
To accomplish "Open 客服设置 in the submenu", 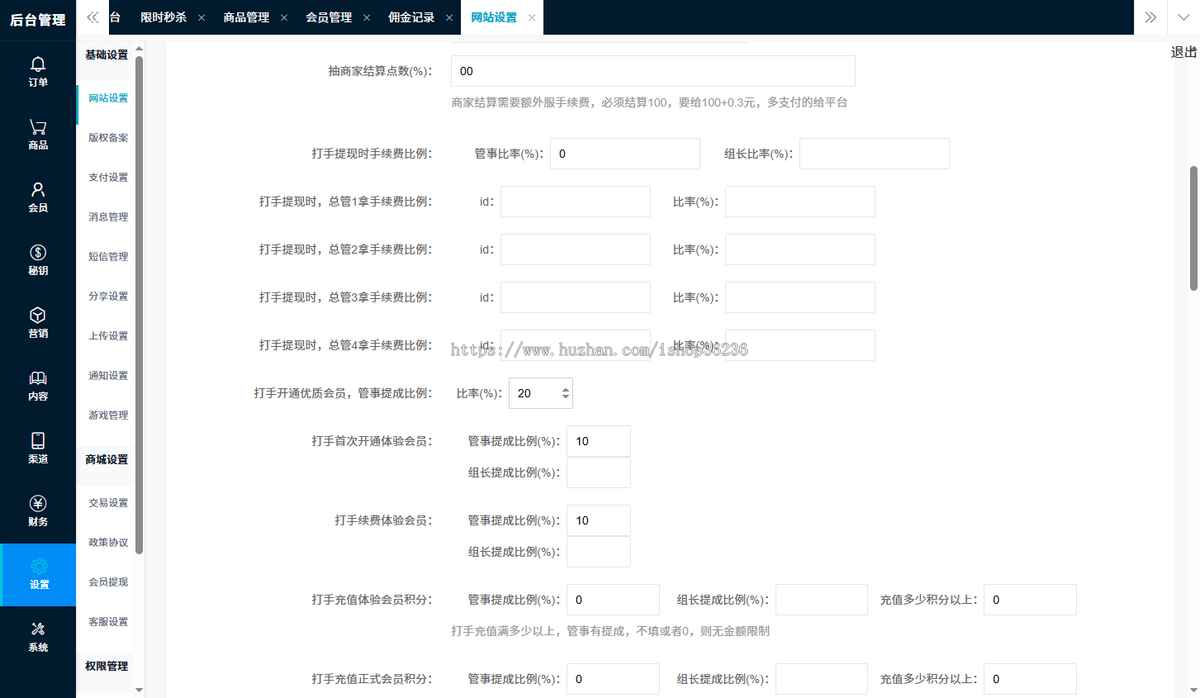I will click(108, 622).
